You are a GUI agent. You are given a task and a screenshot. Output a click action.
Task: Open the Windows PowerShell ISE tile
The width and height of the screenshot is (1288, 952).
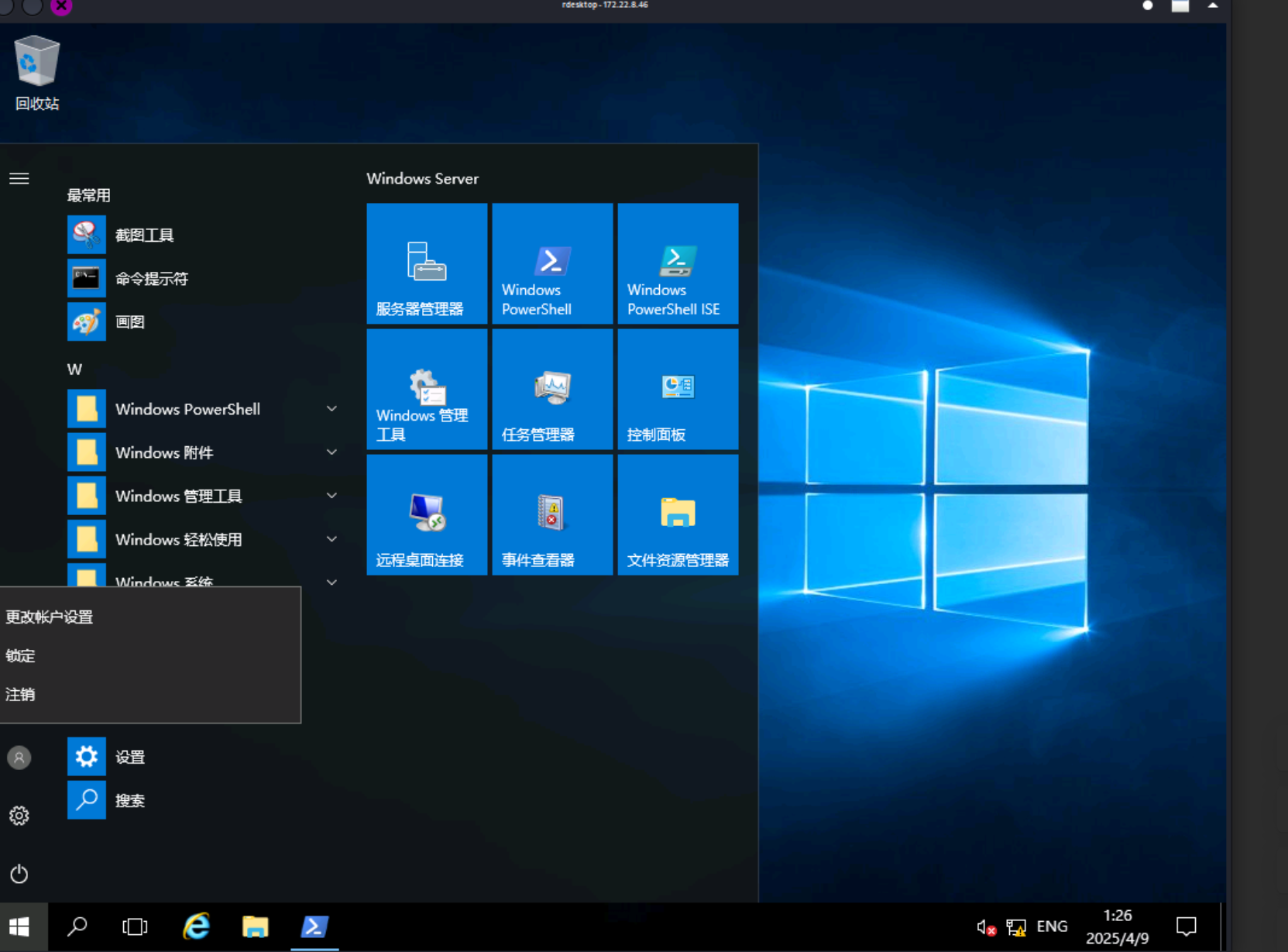[x=678, y=263]
